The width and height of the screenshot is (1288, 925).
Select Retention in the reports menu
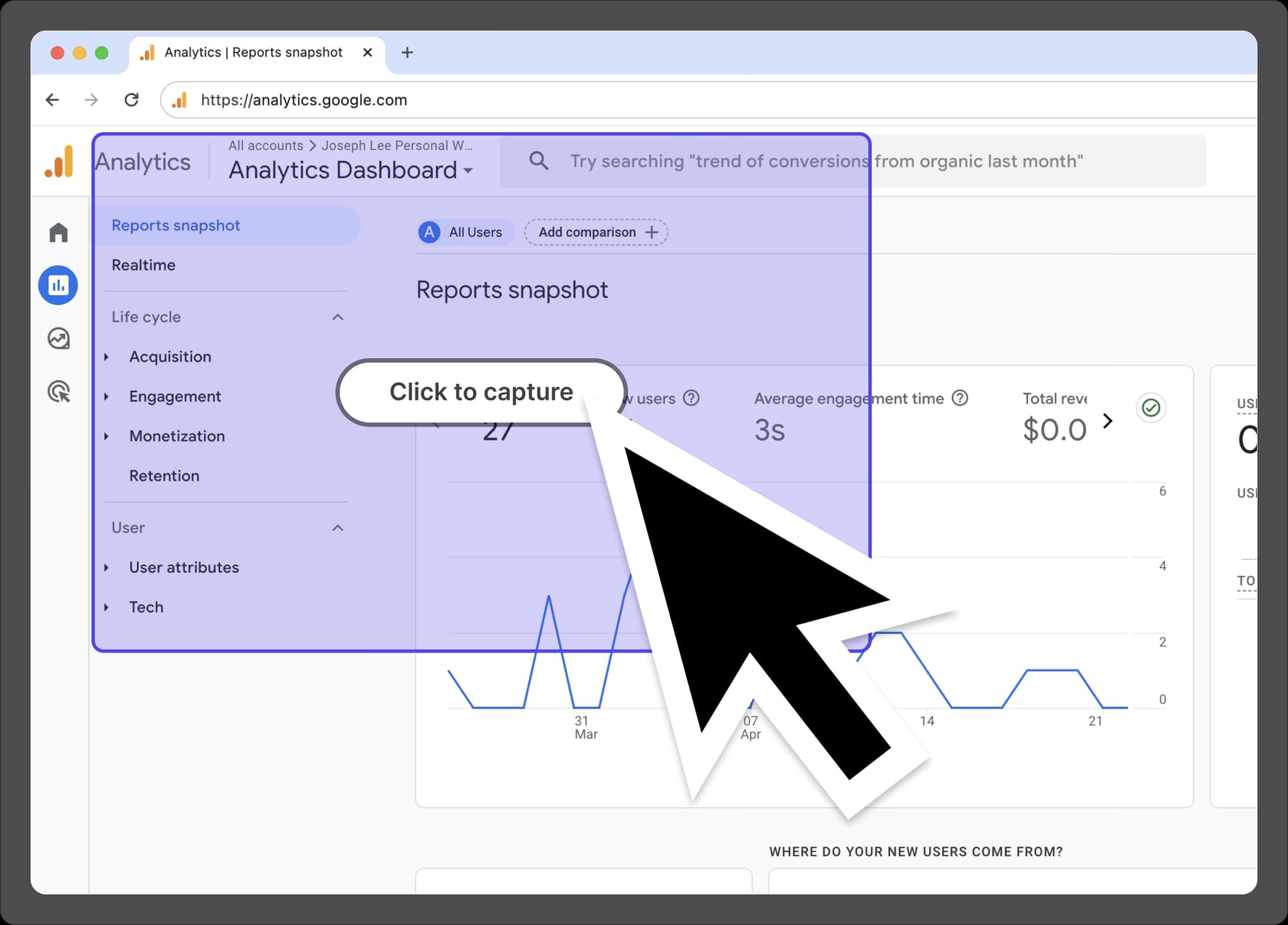click(x=164, y=476)
